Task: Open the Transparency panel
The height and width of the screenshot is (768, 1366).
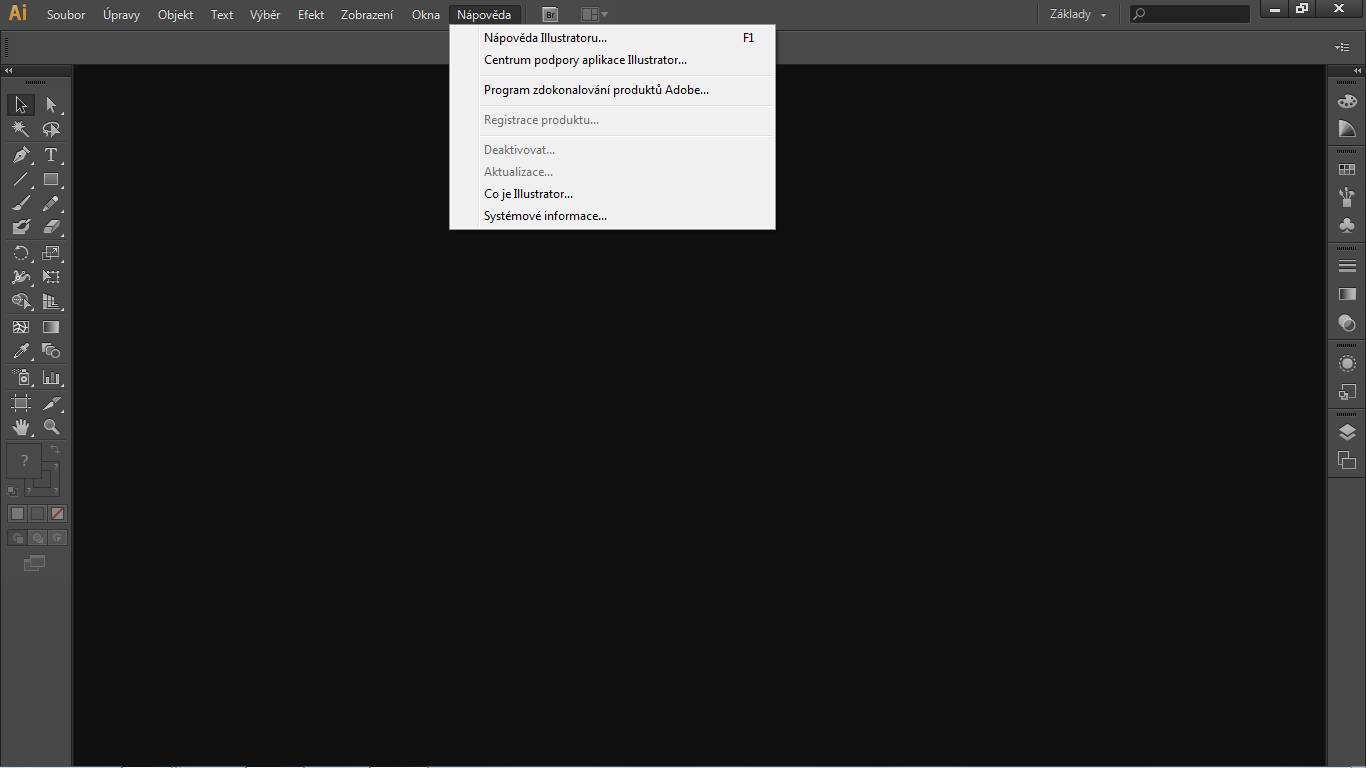Action: click(x=1347, y=323)
